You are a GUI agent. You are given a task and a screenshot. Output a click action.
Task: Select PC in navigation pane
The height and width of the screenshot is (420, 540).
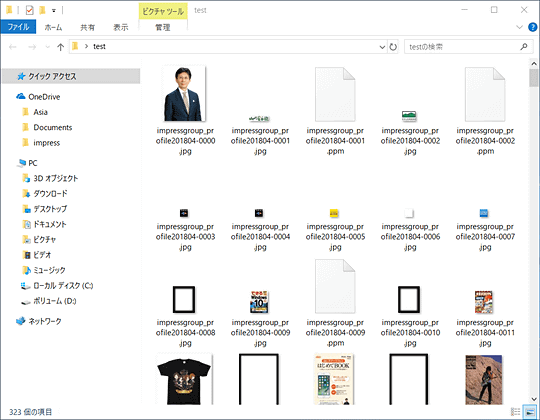[x=32, y=163]
